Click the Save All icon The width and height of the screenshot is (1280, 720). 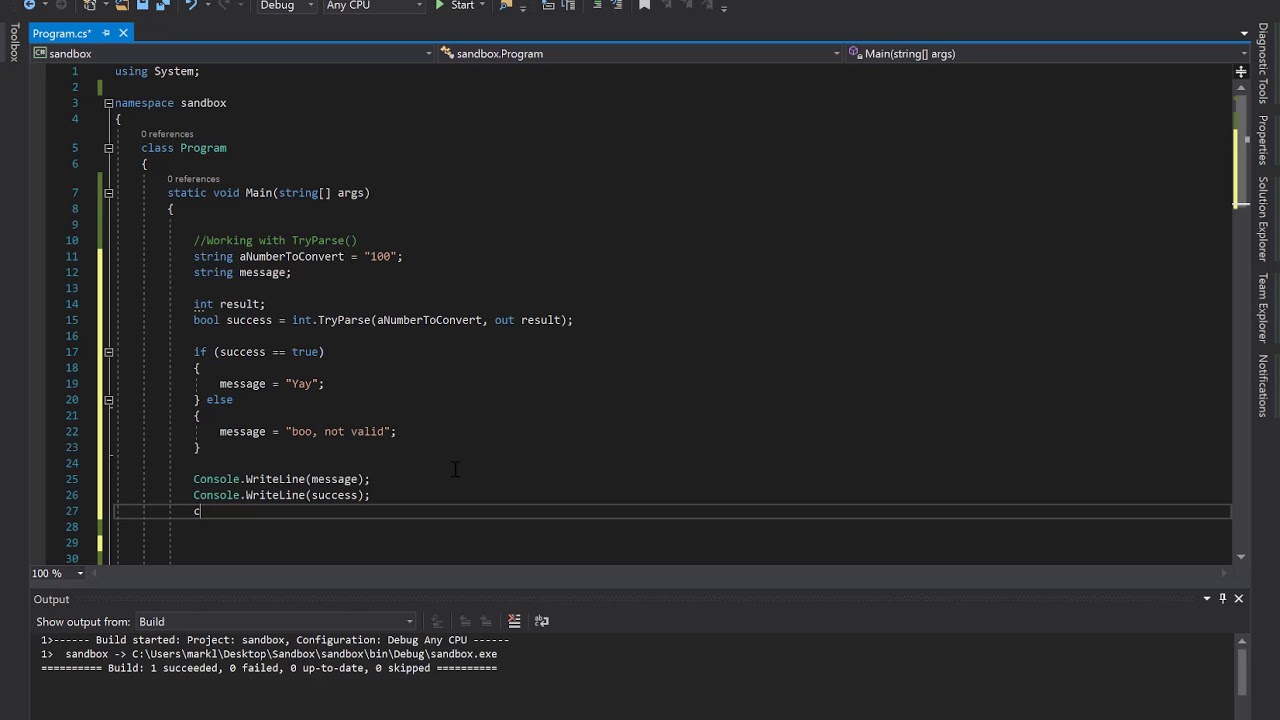[161, 5]
